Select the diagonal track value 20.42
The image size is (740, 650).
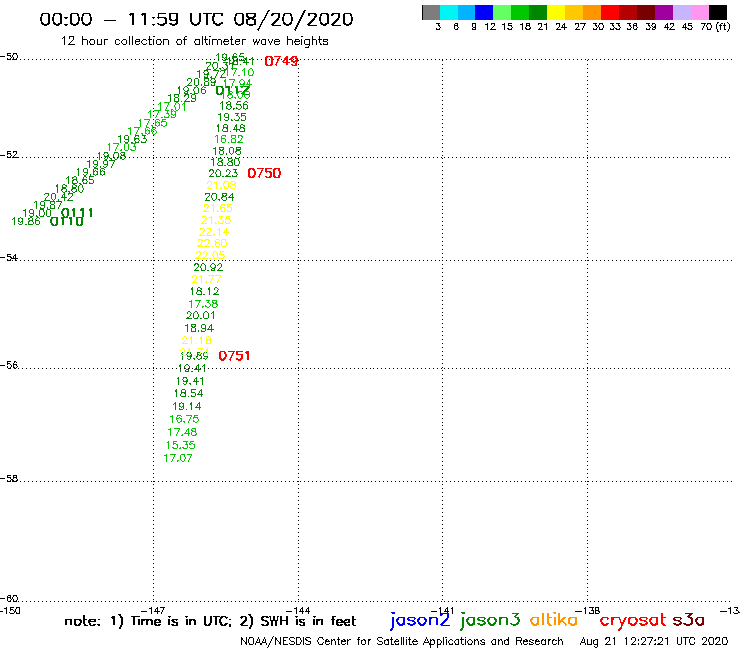(59, 197)
